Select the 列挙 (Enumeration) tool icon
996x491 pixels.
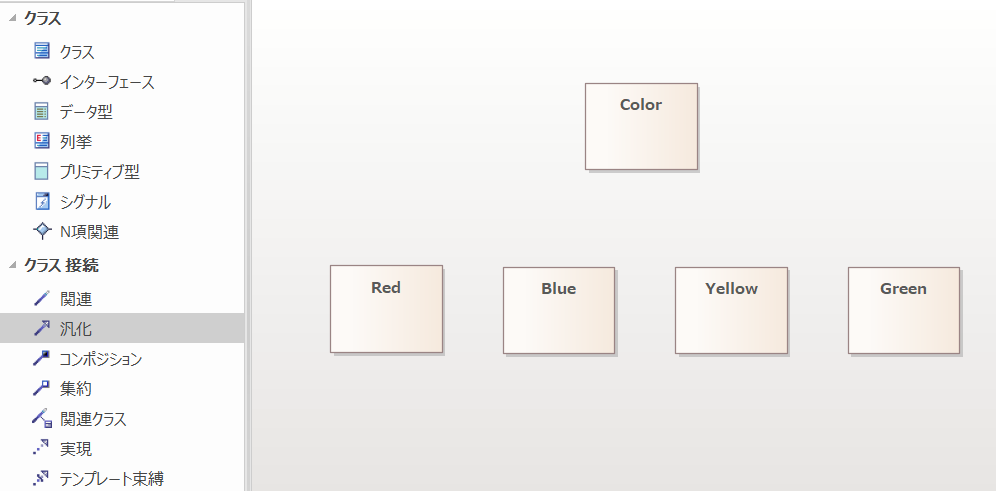point(41,141)
